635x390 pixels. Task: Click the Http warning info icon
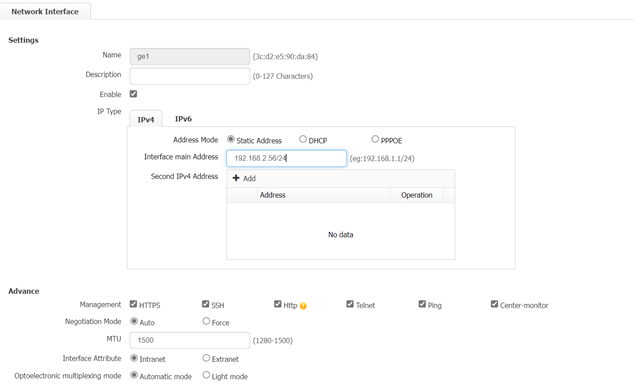[x=303, y=306]
